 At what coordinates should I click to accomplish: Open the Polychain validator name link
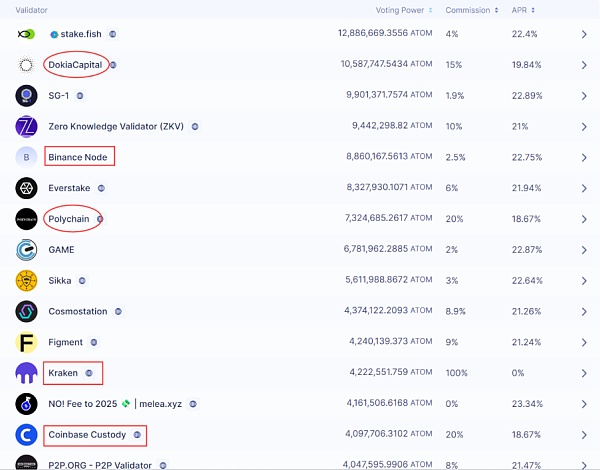tap(69, 219)
